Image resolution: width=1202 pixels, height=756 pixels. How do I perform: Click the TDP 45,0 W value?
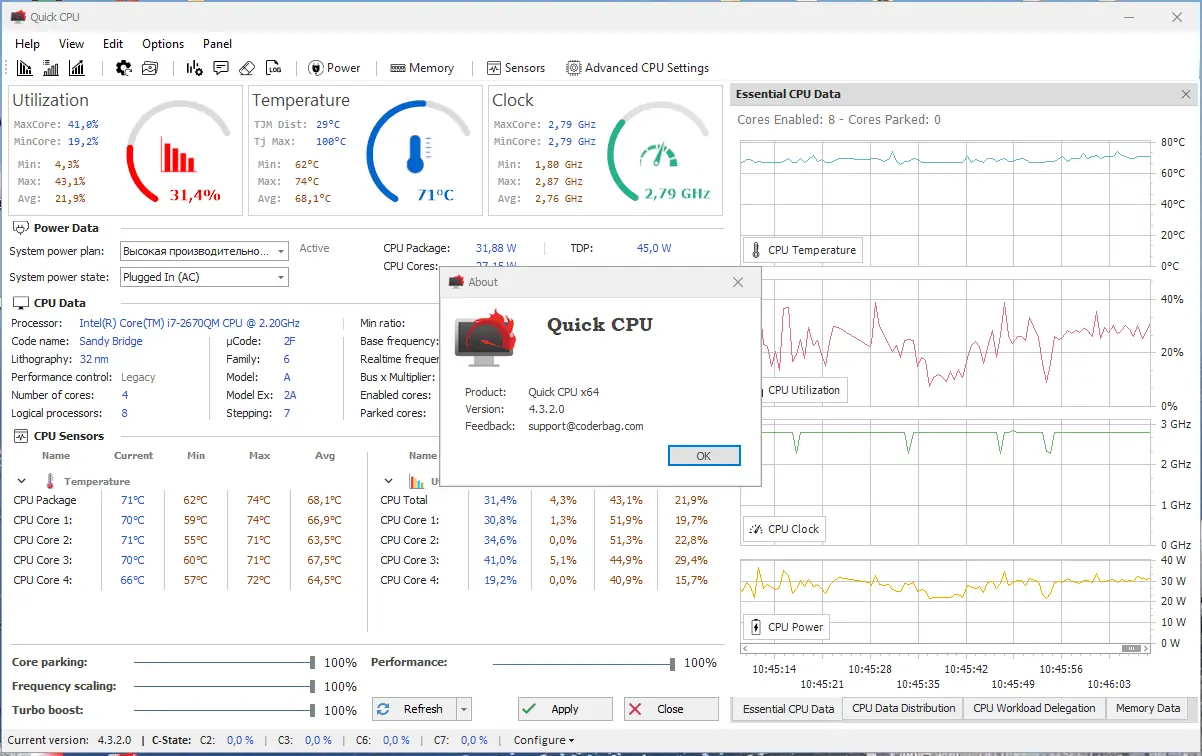pos(654,248)
